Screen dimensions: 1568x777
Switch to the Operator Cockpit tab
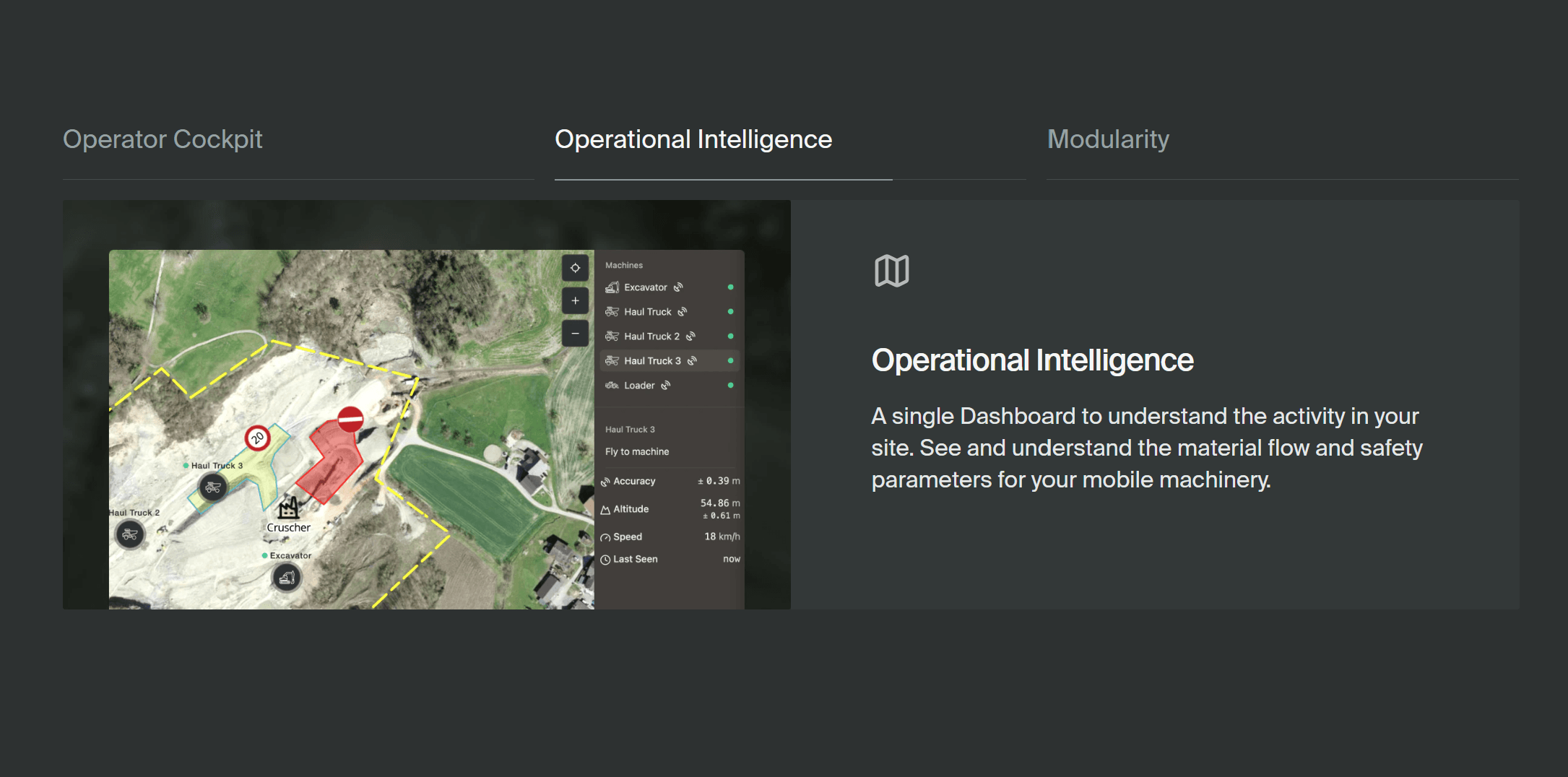point(163,139)
